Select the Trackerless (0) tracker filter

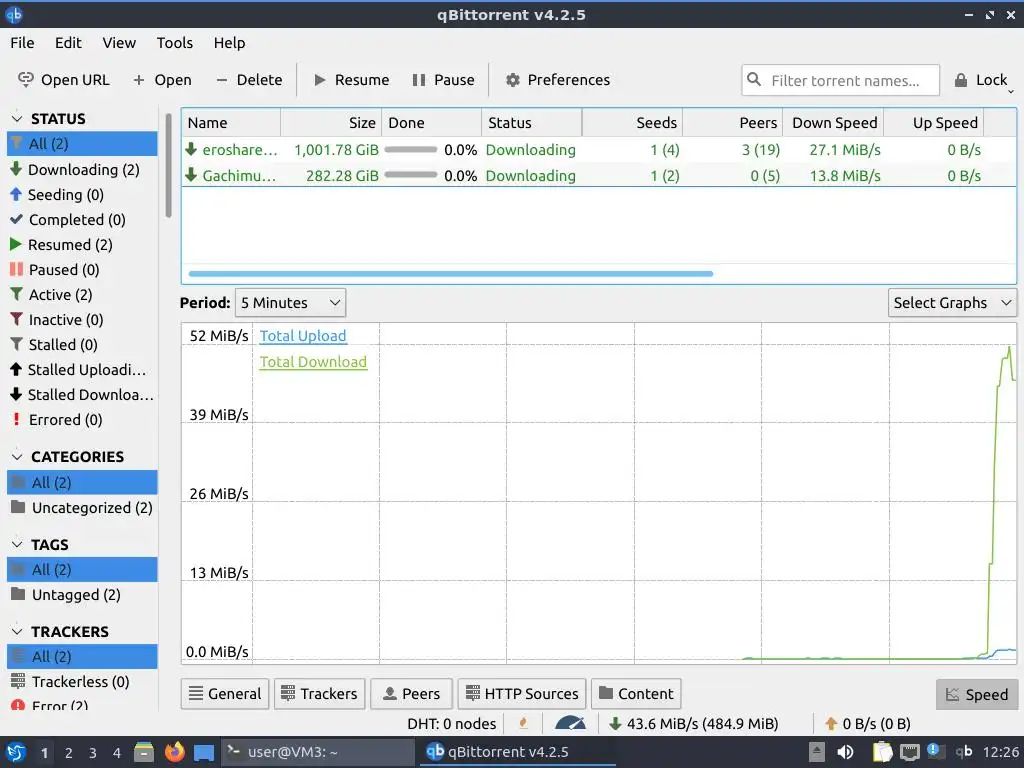point(82,682)
